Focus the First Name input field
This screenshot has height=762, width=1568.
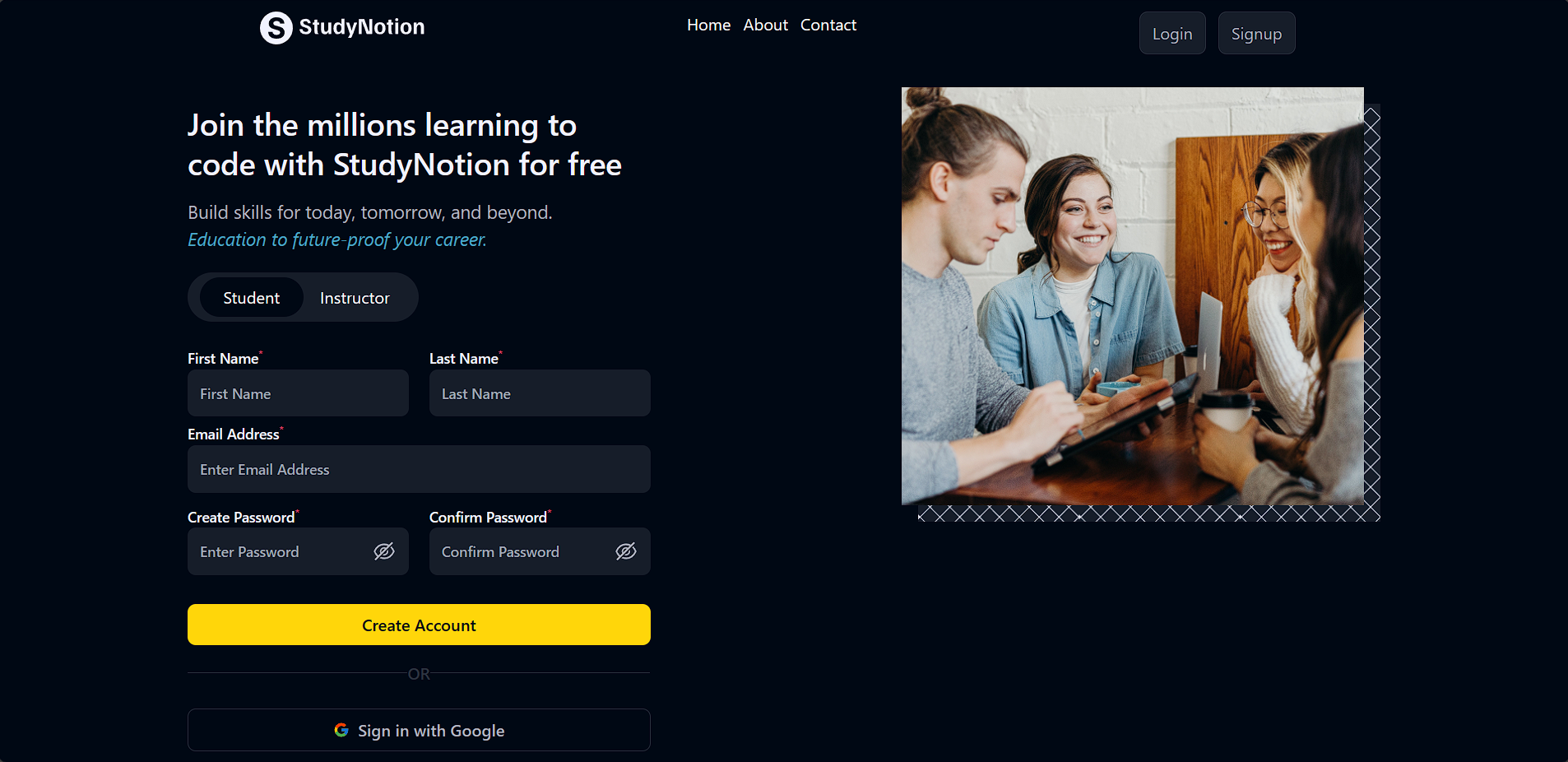(298, 393)
